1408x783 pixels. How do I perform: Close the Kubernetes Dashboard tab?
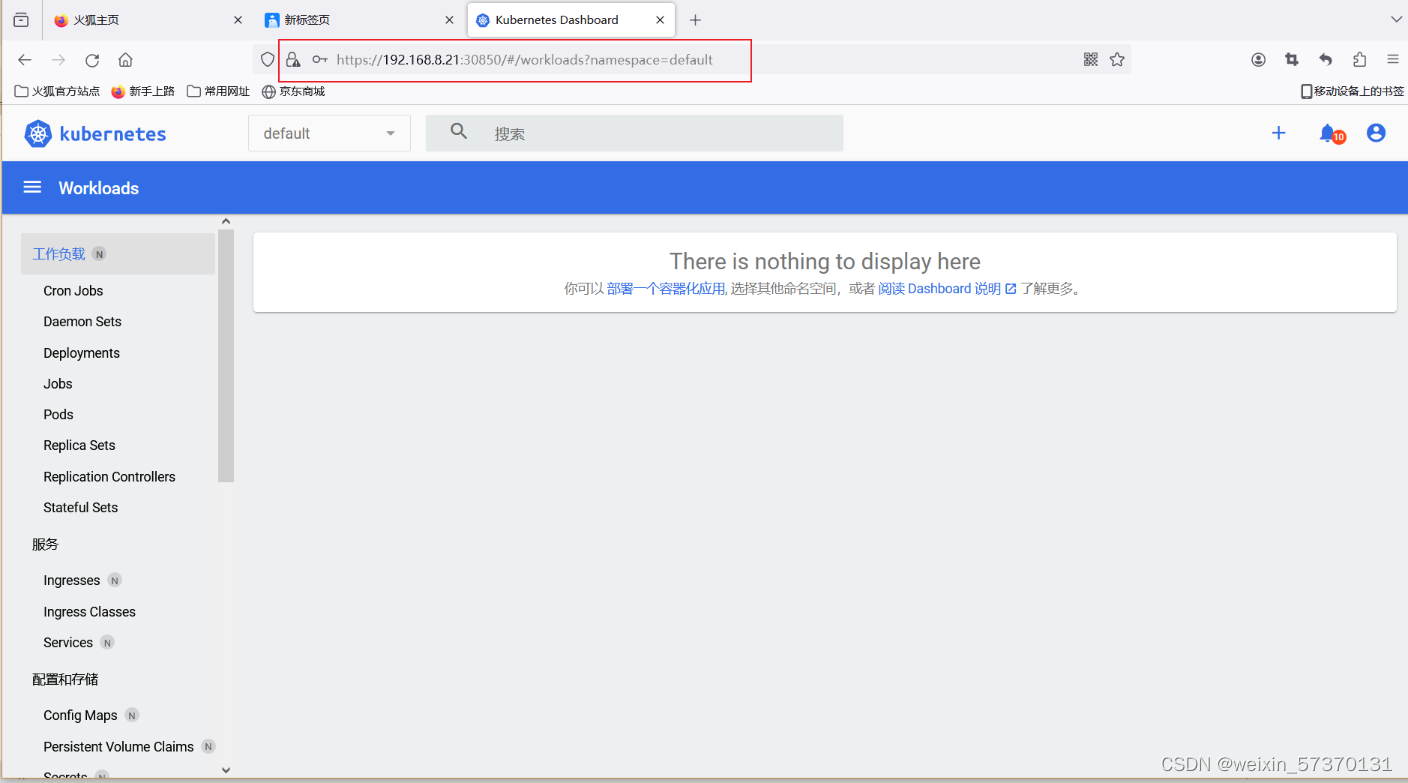pyautogui.click(x=661, y=20)
